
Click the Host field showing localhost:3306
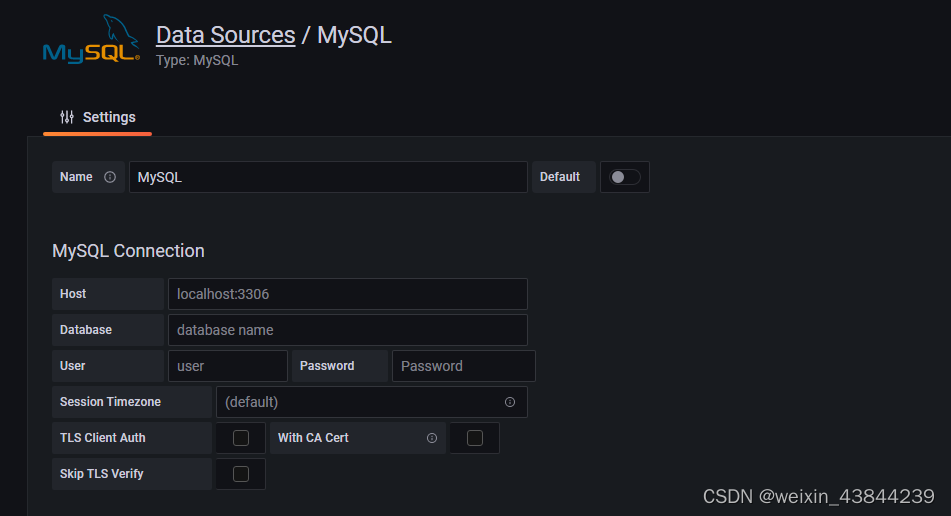coord(347,294)
